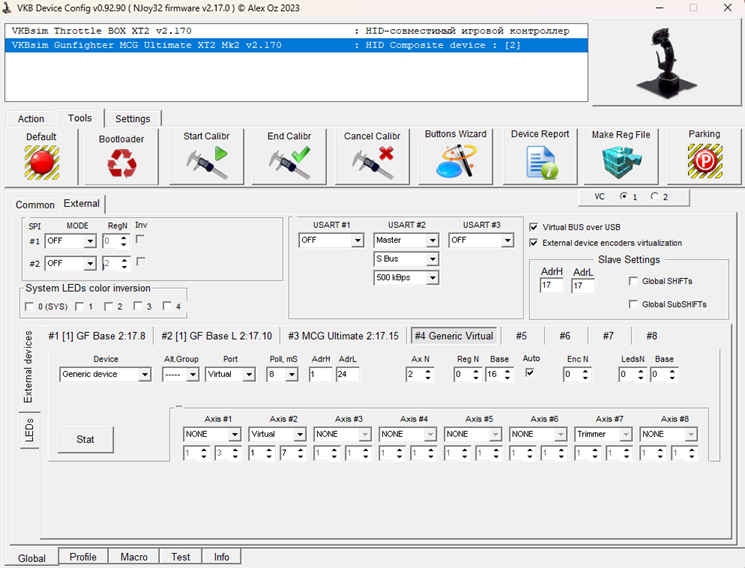This screenshot has height=568, width=745.
Task: Check LED color inversion box 3
Action: click(x=138, y=306)
